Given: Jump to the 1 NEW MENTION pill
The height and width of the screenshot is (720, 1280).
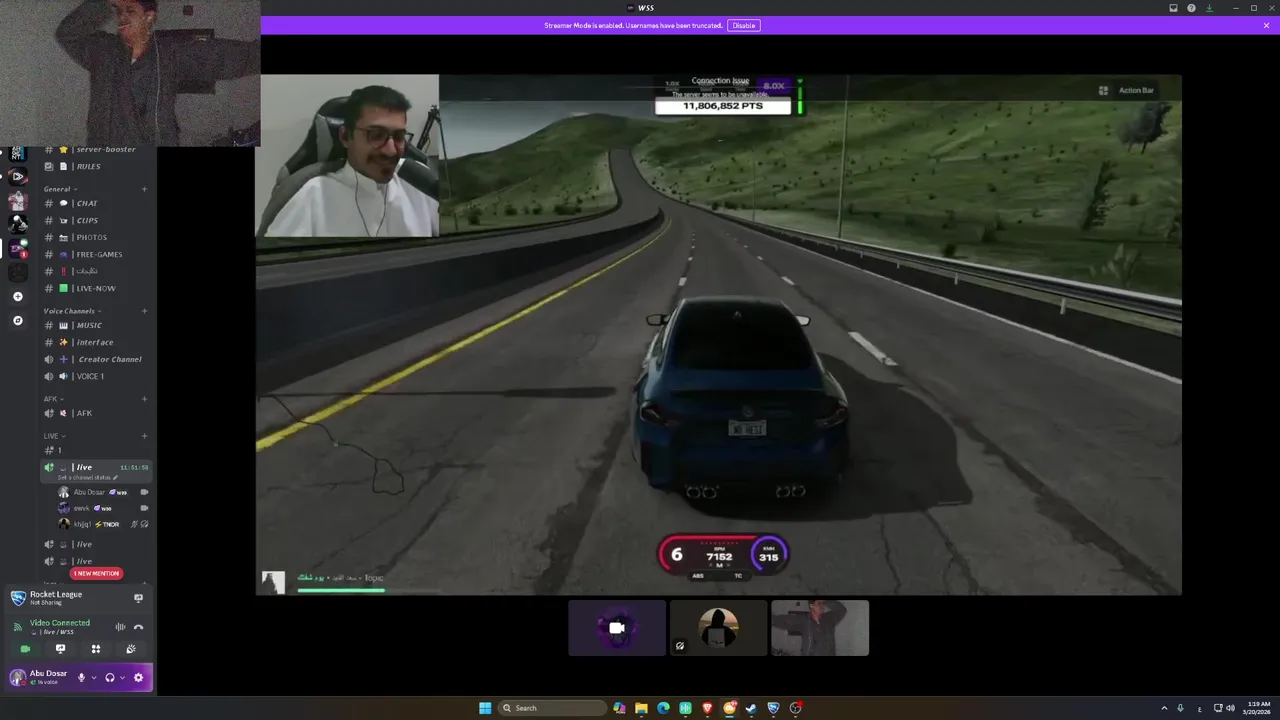Looking at the screenshot, I should click(x=97, y=573).
